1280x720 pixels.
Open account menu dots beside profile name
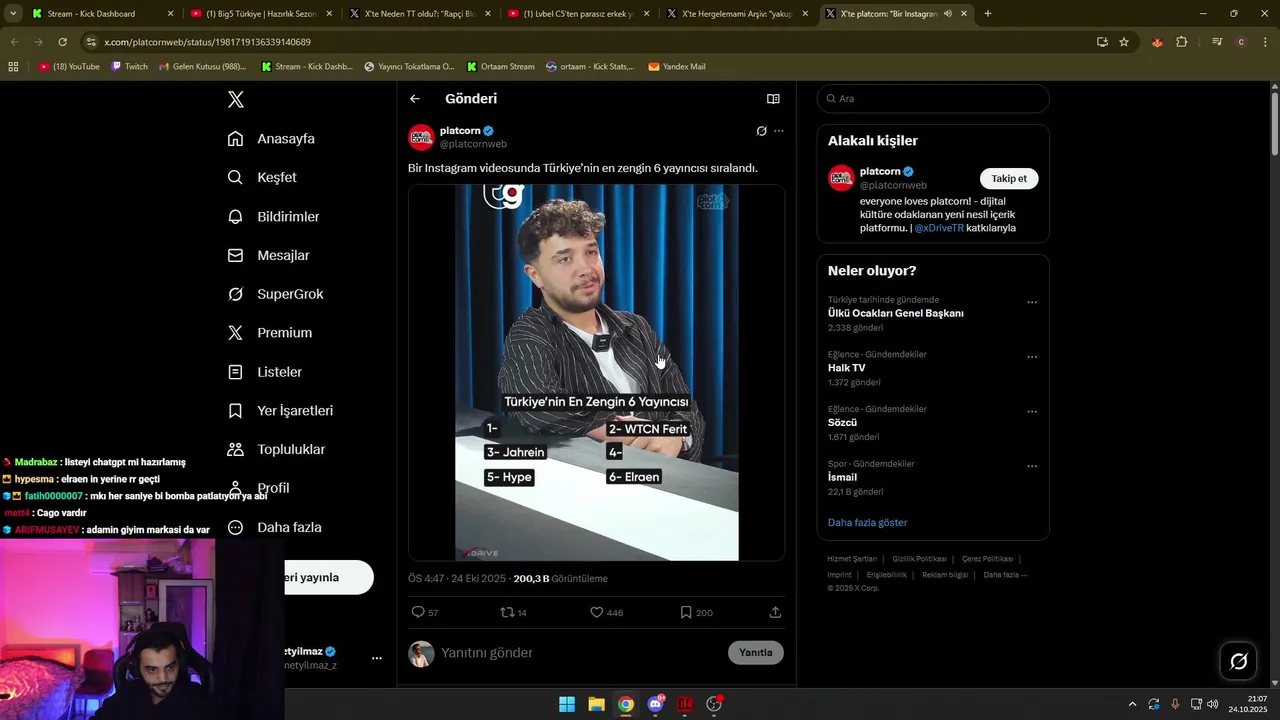[x=377, y=658]
